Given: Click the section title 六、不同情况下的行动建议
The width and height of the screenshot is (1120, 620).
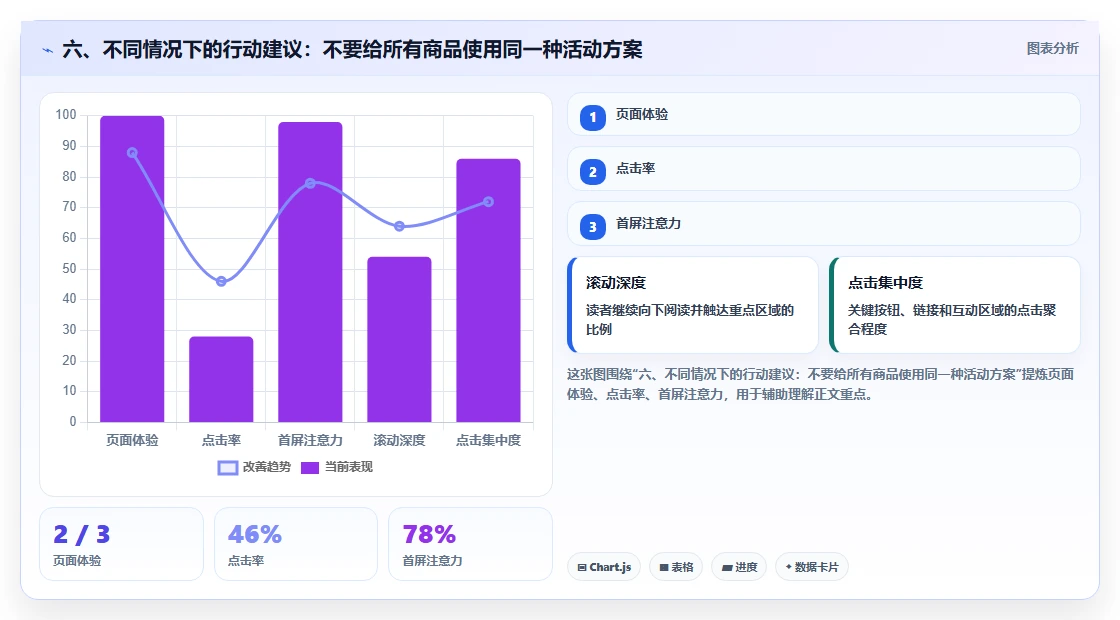Looking at the screenshot, I should point(352,50).
